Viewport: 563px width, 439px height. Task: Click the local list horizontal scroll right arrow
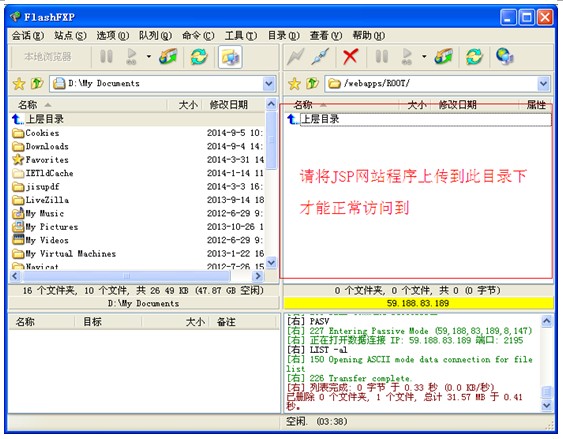tap(258, 276)
